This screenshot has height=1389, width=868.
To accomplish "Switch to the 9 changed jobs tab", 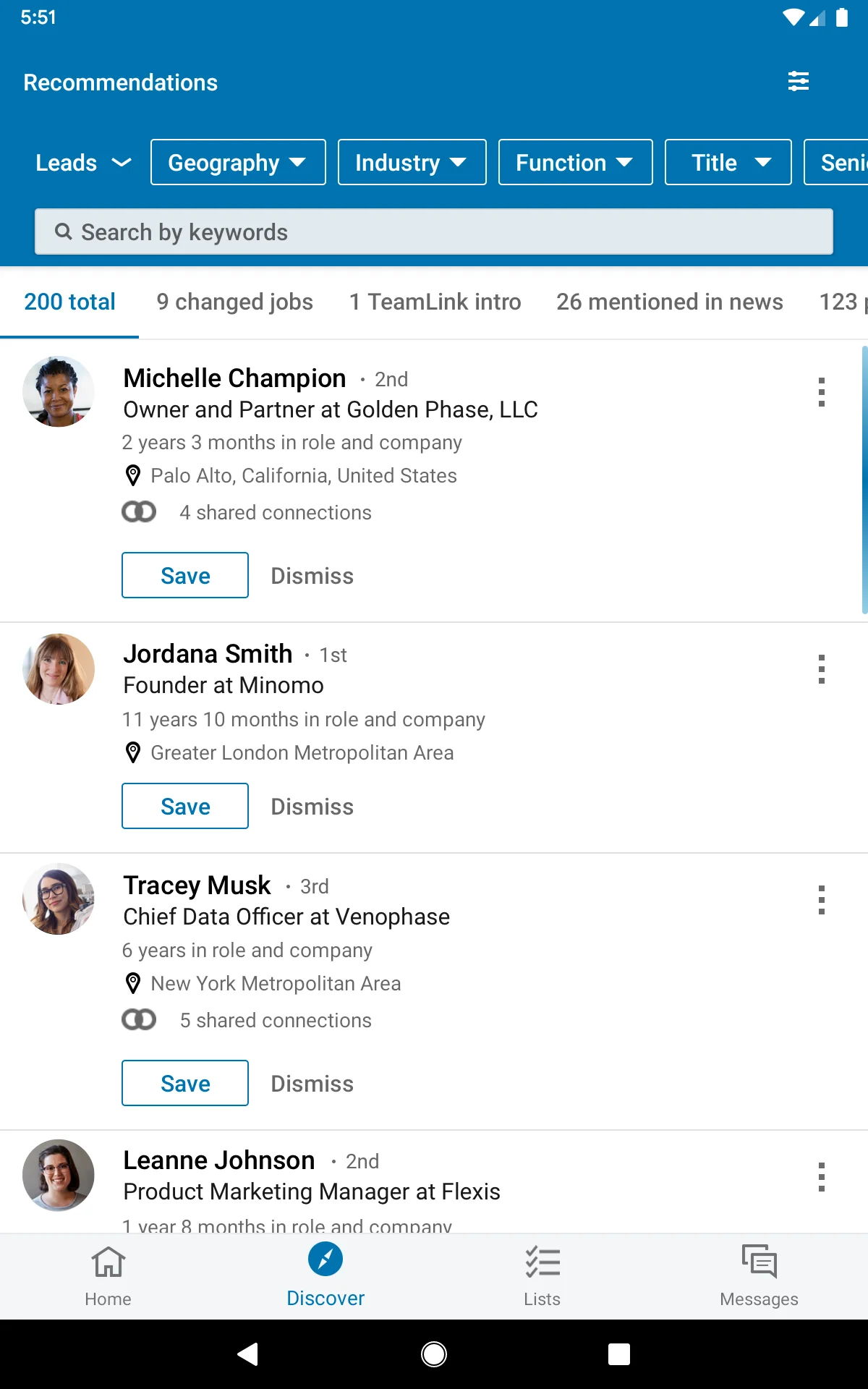I will 235,302.
